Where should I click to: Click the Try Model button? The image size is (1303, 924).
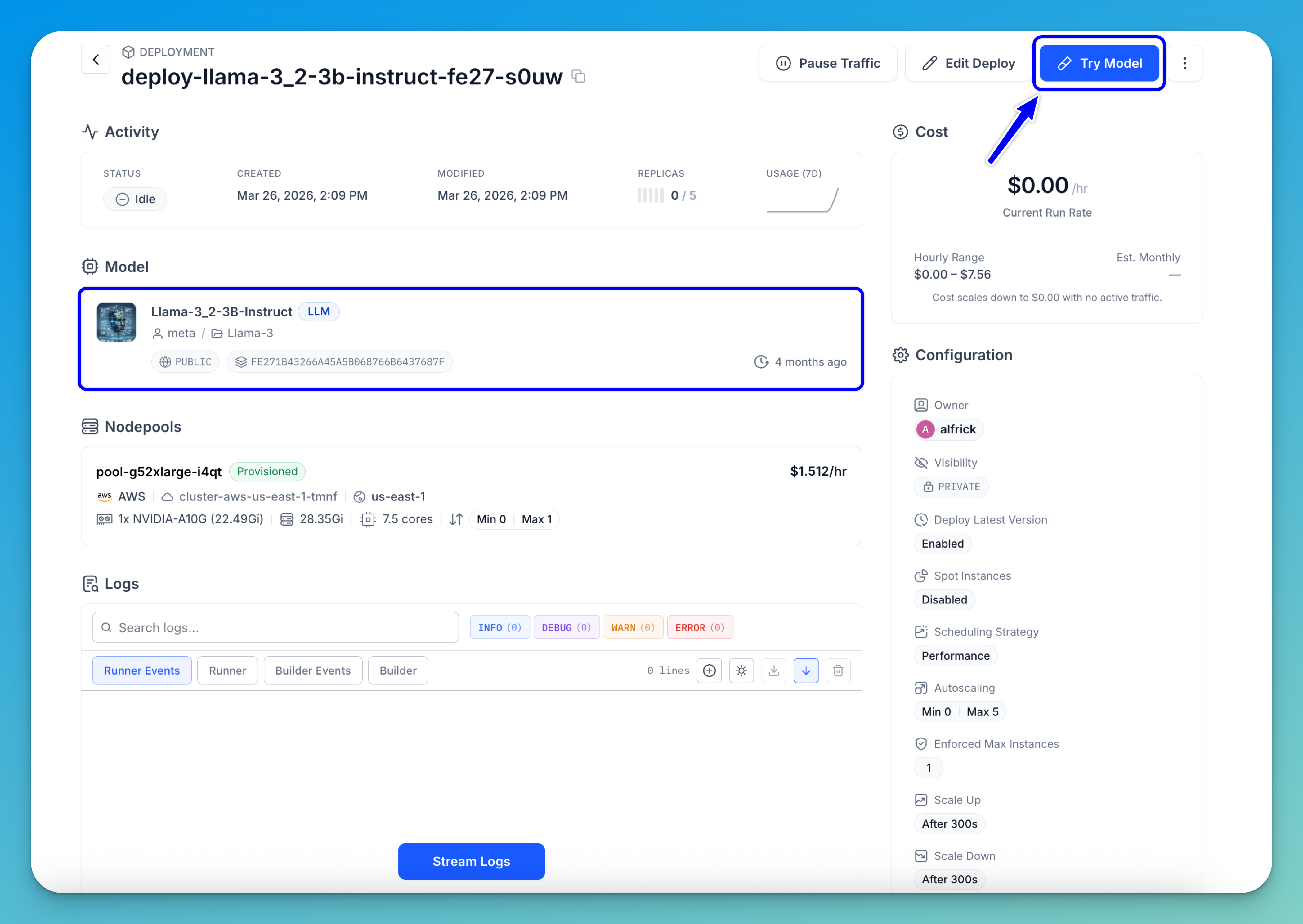[1099, 63]
